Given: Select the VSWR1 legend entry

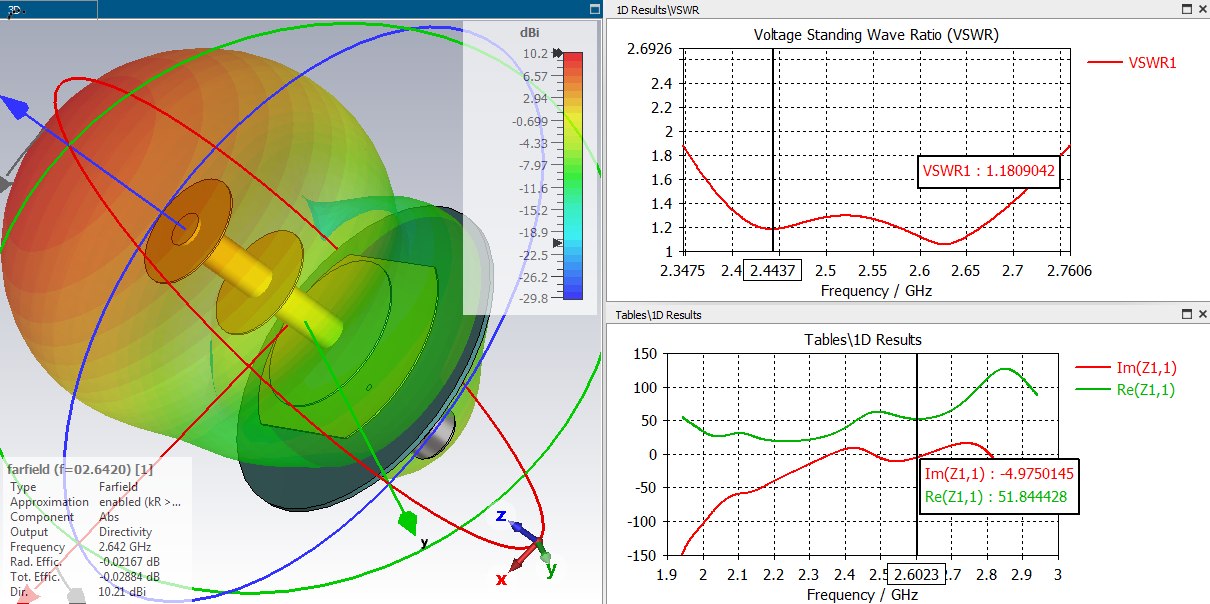Looking at the screenshot, I should 1133,62.
